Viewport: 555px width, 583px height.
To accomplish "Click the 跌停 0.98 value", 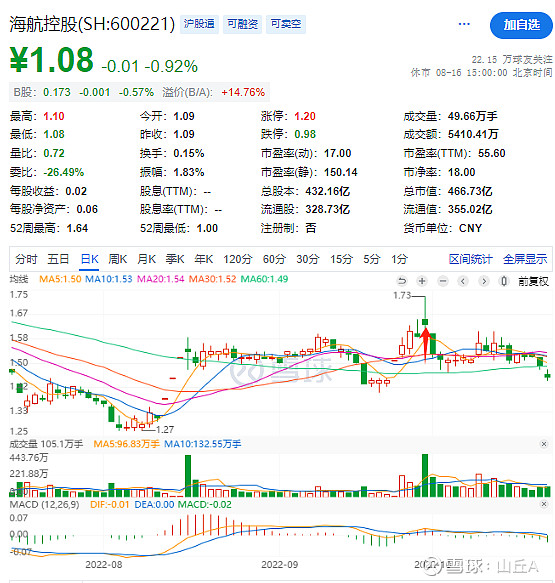I will pyautogui.click(x=305, y=134).
